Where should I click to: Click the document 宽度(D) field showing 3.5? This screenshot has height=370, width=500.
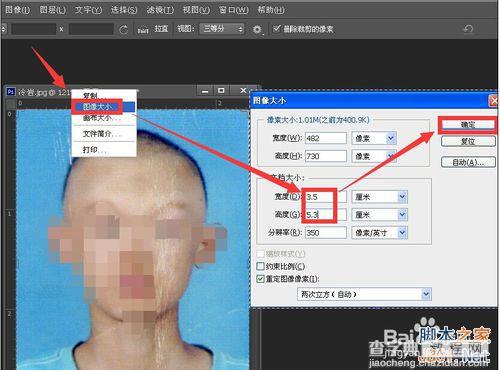[326, 197]
